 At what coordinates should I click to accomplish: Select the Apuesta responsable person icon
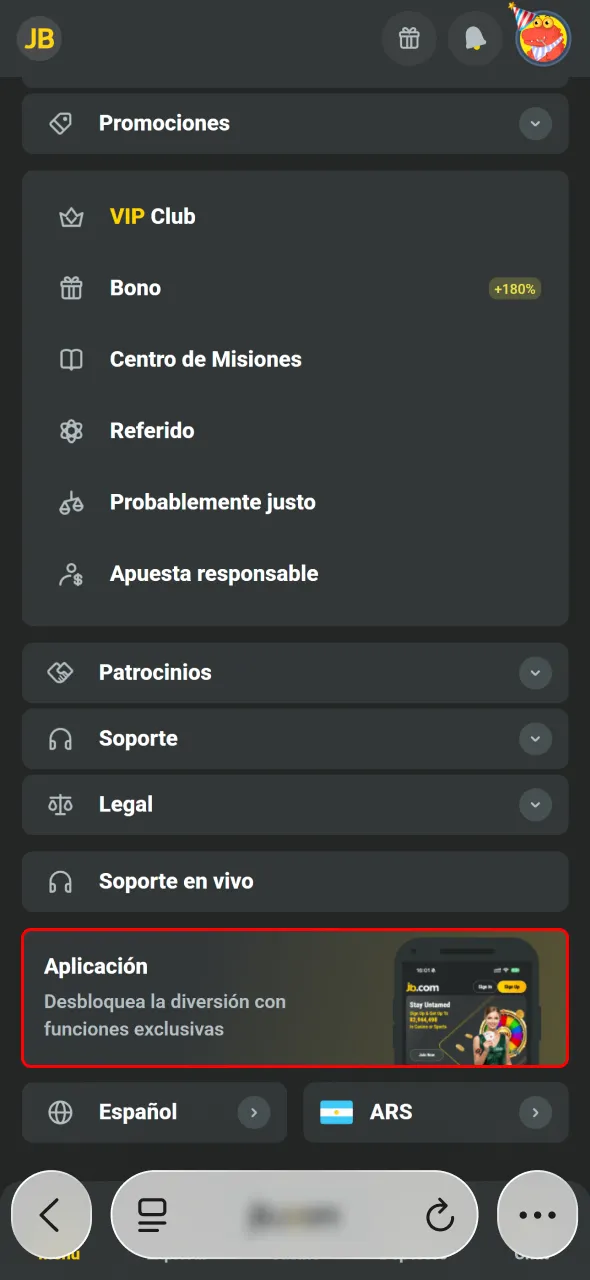click(70, 573)
